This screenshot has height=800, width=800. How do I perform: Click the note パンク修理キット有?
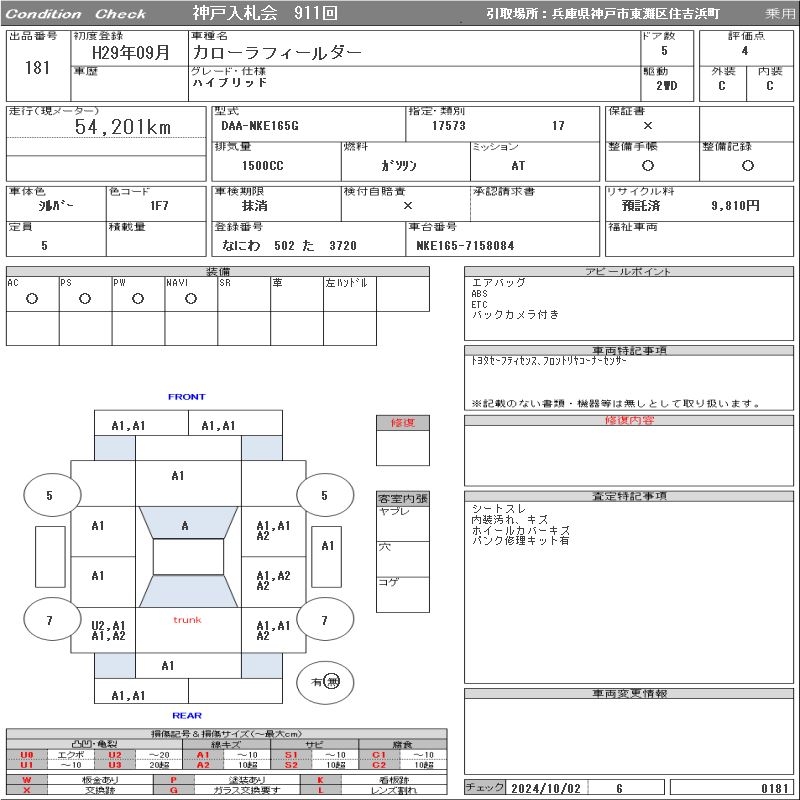tap(520, 541)
